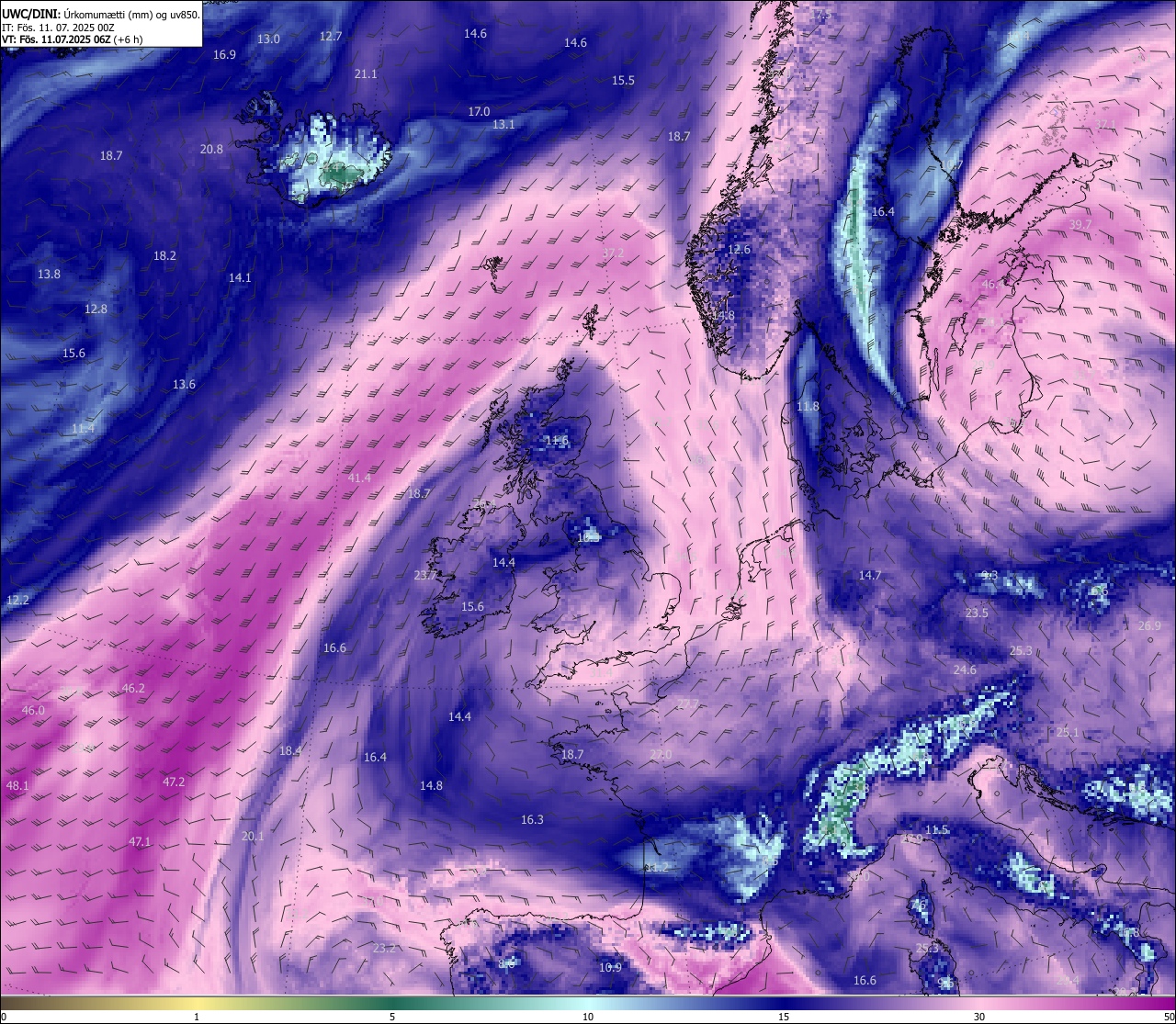Screen dimensions: 1176x1024
Task: Click the 21.1 value north of Iceland
Action: [366, 74]
